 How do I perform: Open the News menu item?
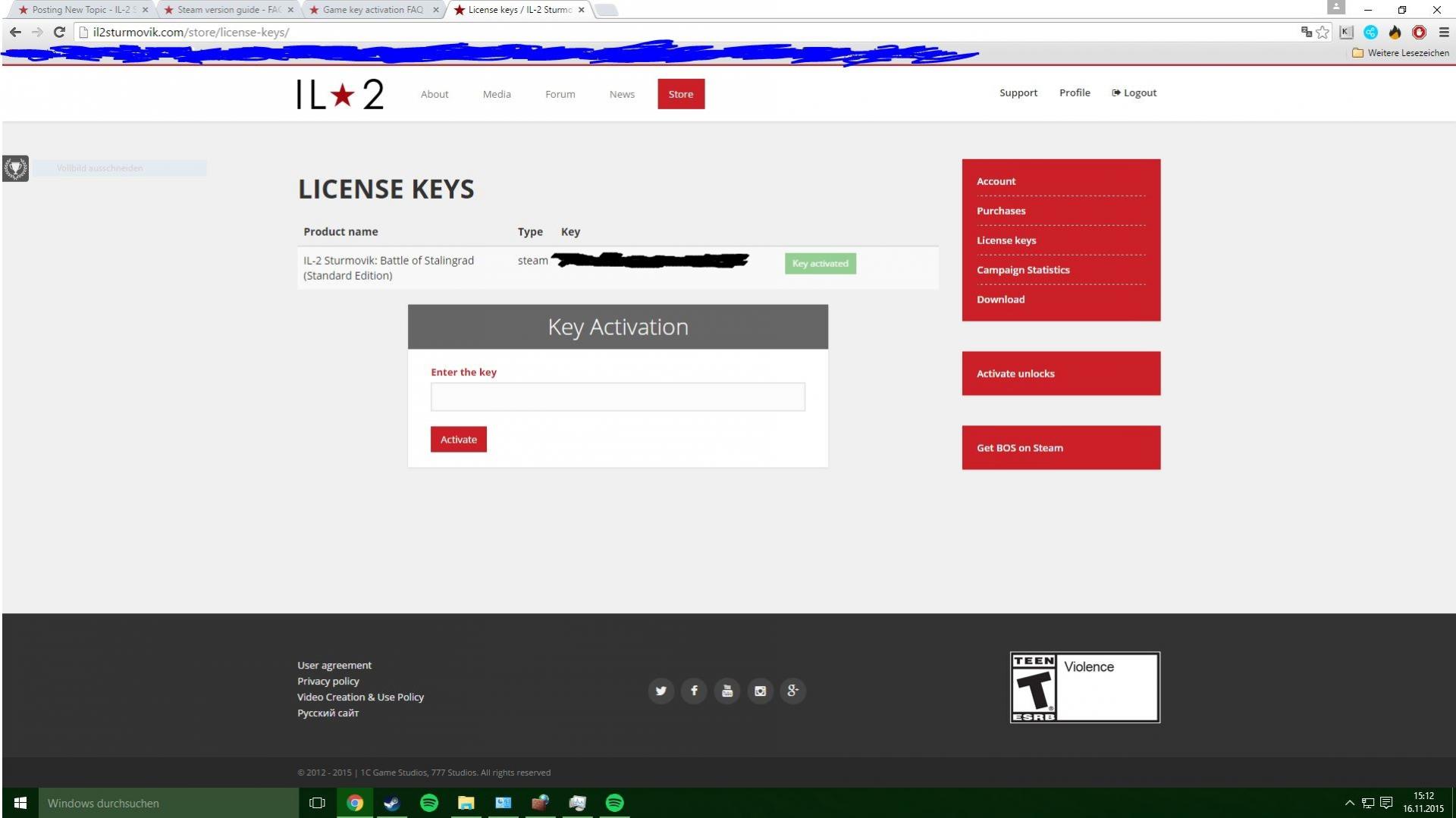(622, 94)
